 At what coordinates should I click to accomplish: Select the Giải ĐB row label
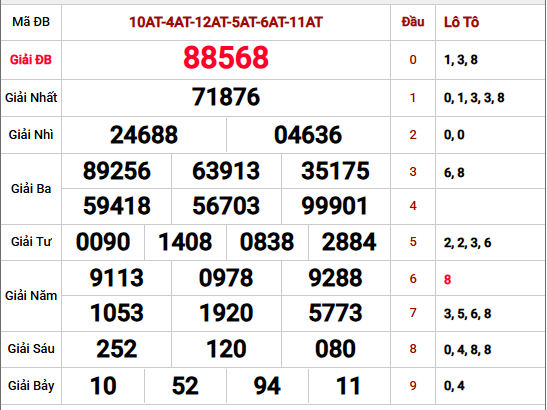click(31, 60)
